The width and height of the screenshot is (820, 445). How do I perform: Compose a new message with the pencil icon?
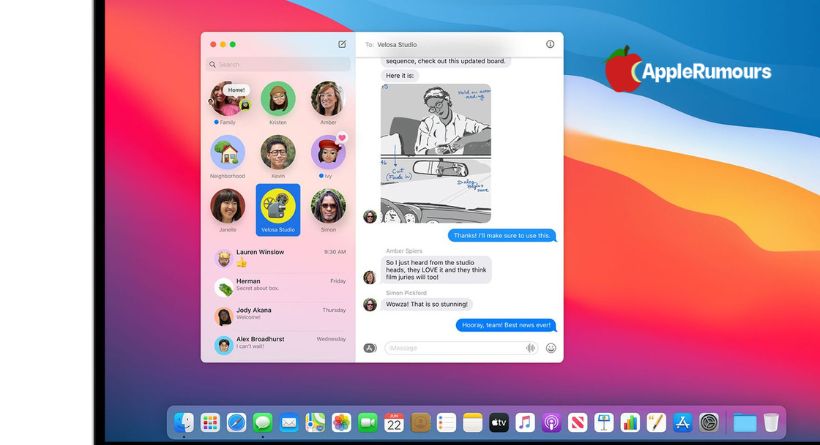[342, 44]
